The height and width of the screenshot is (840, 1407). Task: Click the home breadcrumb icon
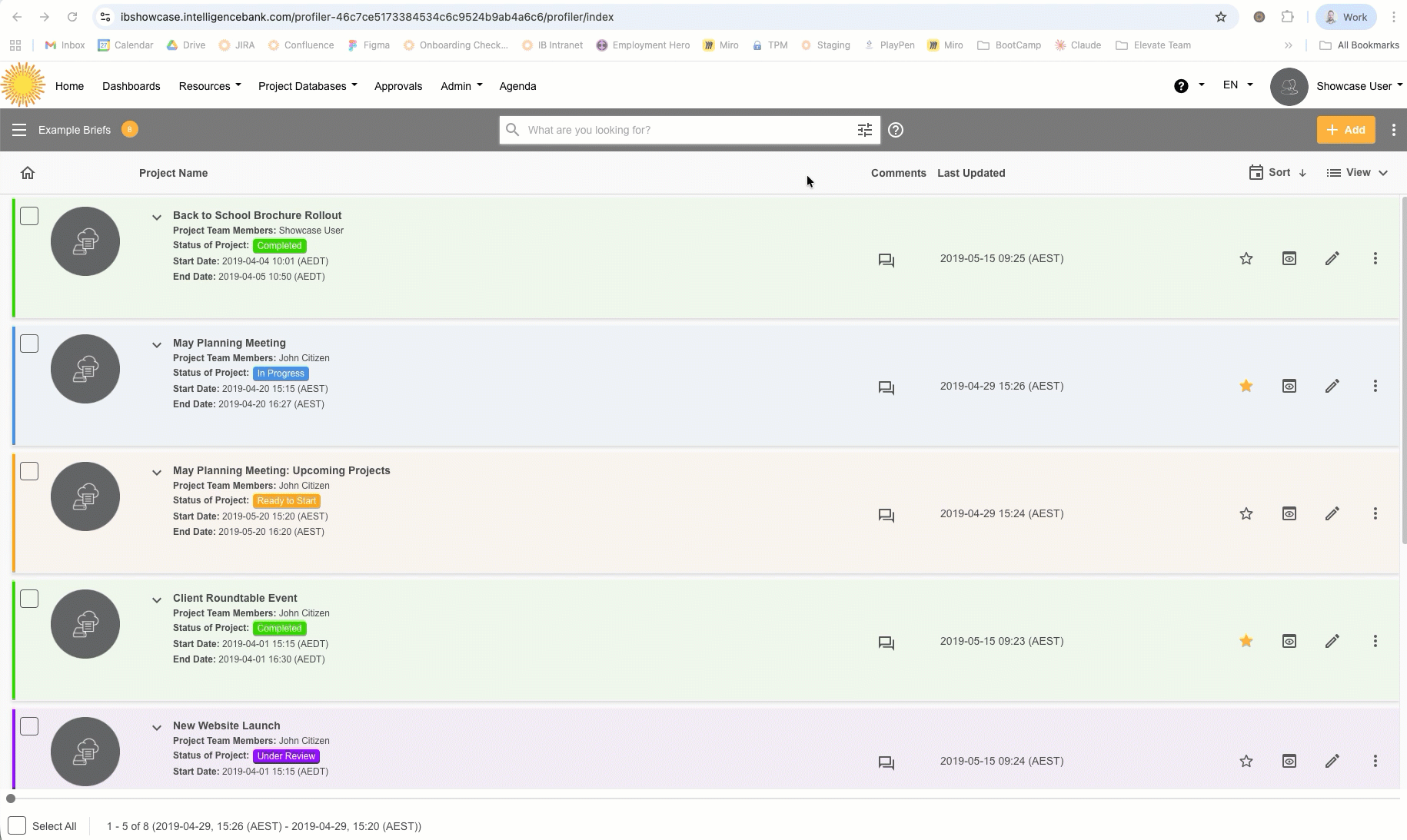click(28, 173)
